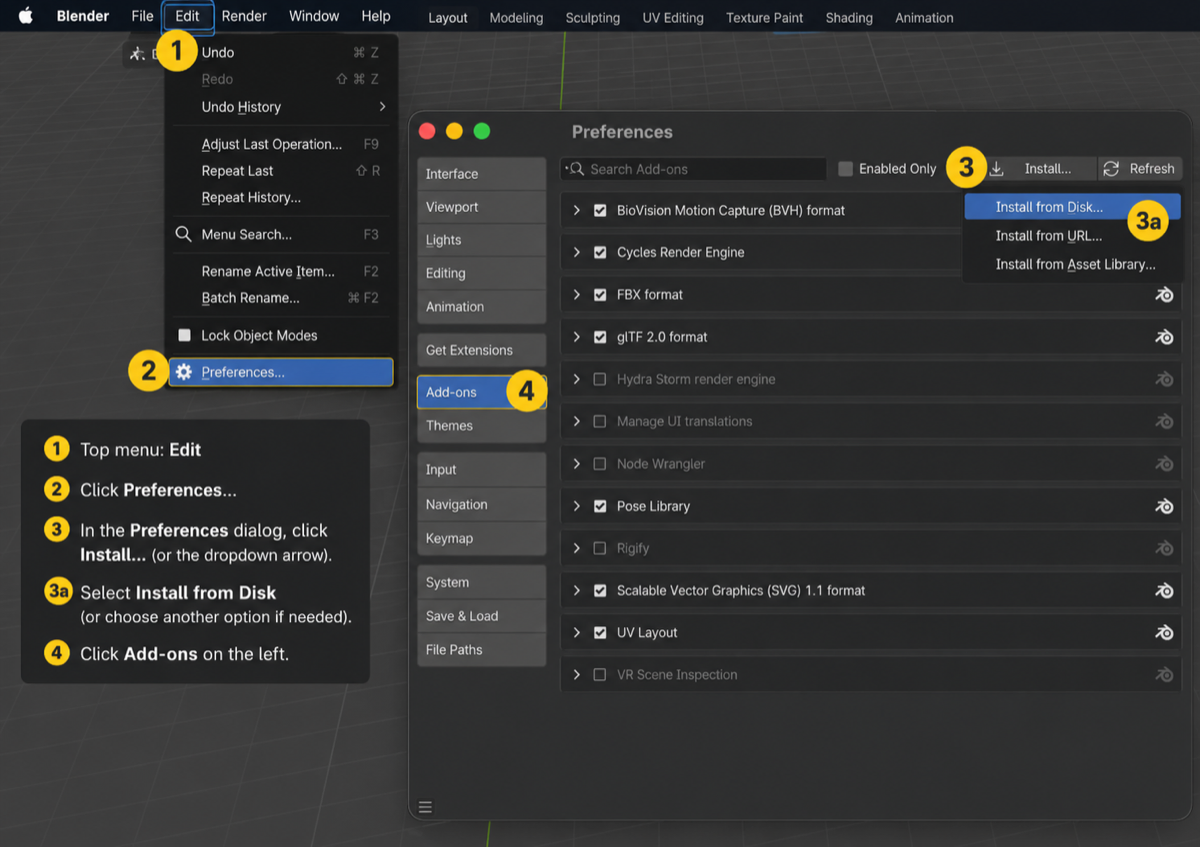Screen dimensions: 1200x847
Task: Open the Window menu
Action: 314,16
